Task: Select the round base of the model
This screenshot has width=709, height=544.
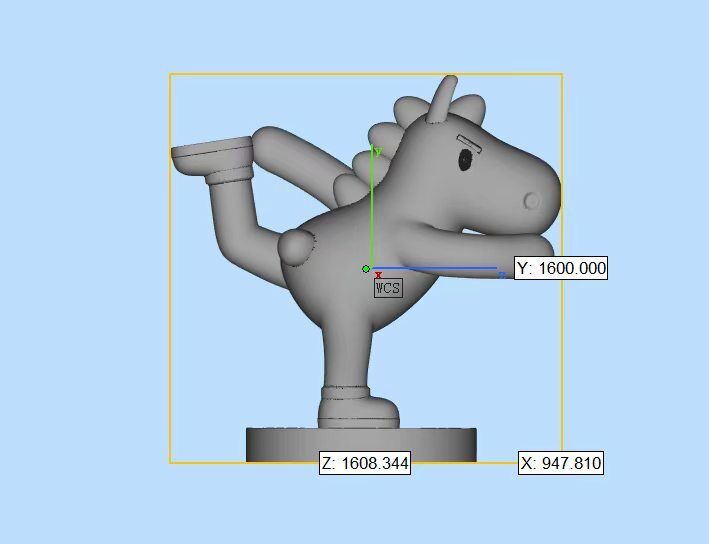Action: point(361,445)
